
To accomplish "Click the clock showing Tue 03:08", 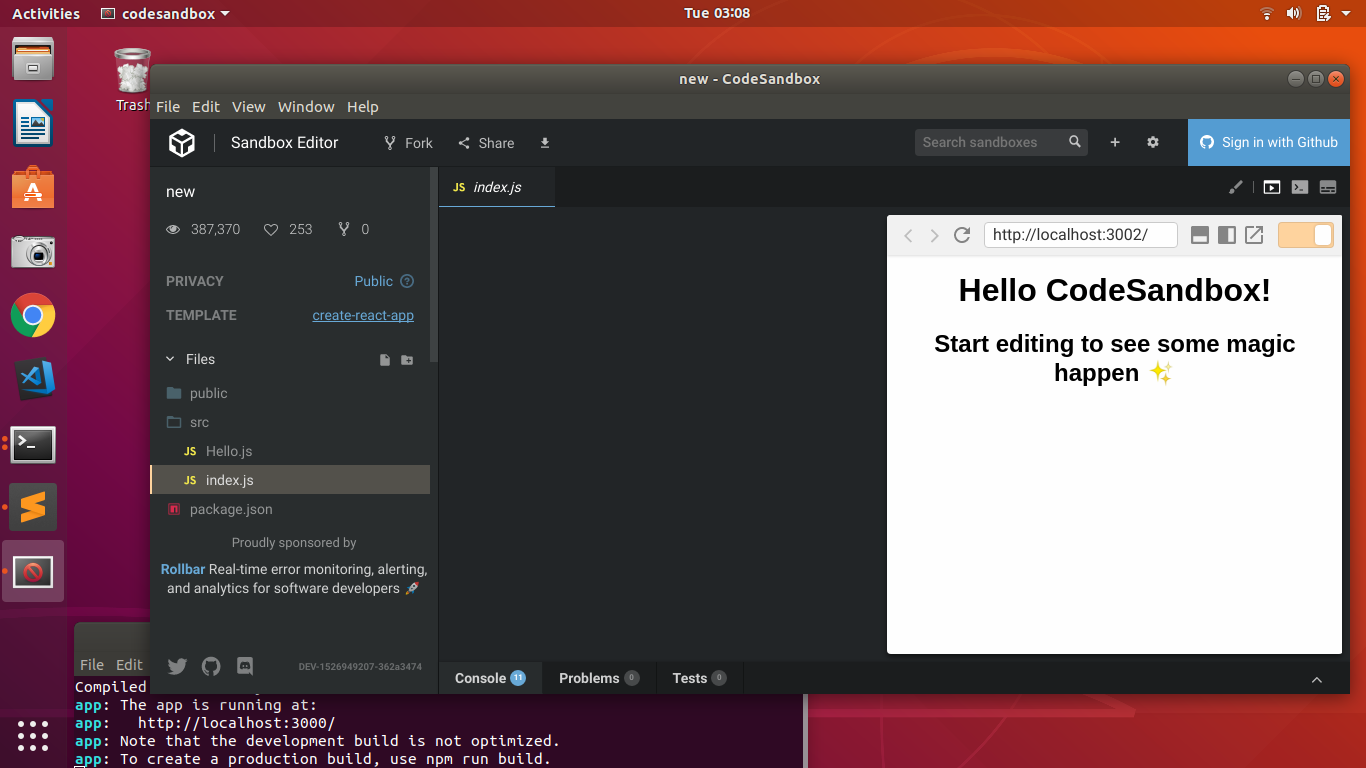I will coord(717,13).
